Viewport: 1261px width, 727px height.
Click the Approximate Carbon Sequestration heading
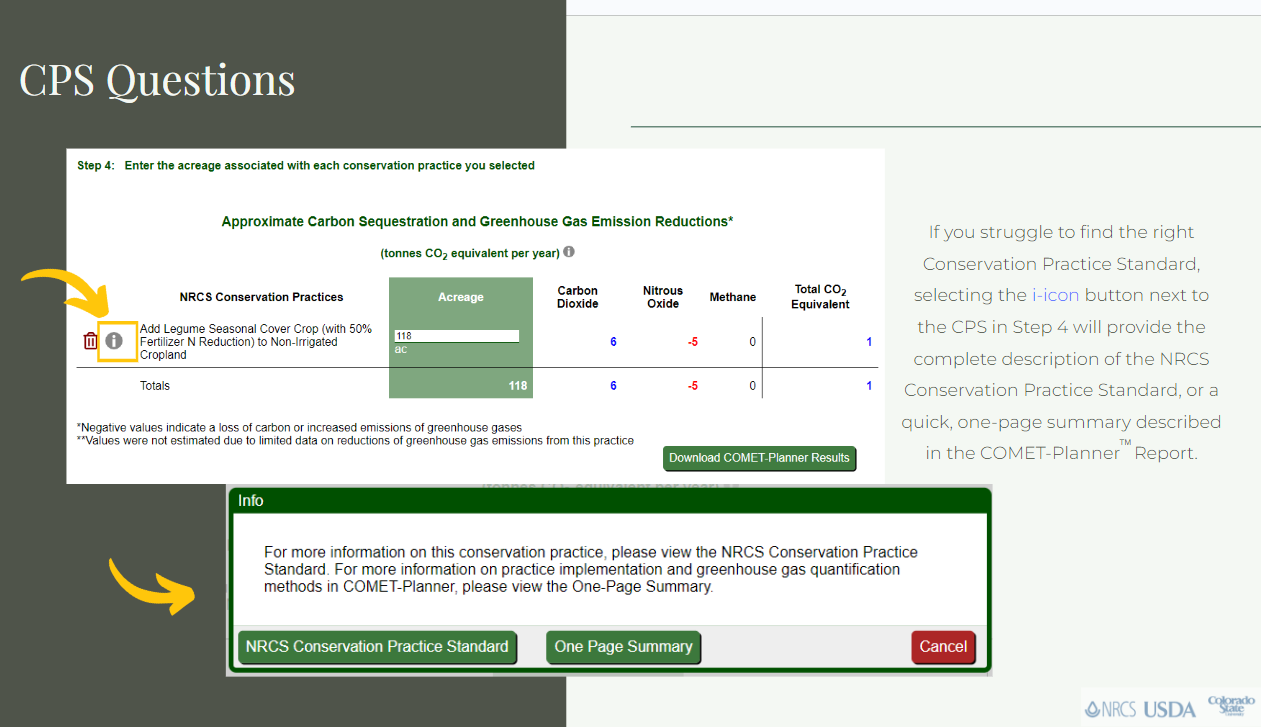point(477,222)
